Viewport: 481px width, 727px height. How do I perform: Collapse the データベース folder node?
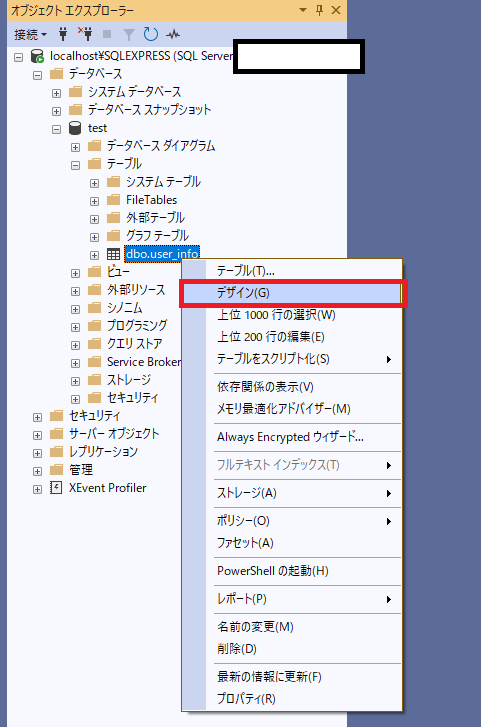pos(38,75)
